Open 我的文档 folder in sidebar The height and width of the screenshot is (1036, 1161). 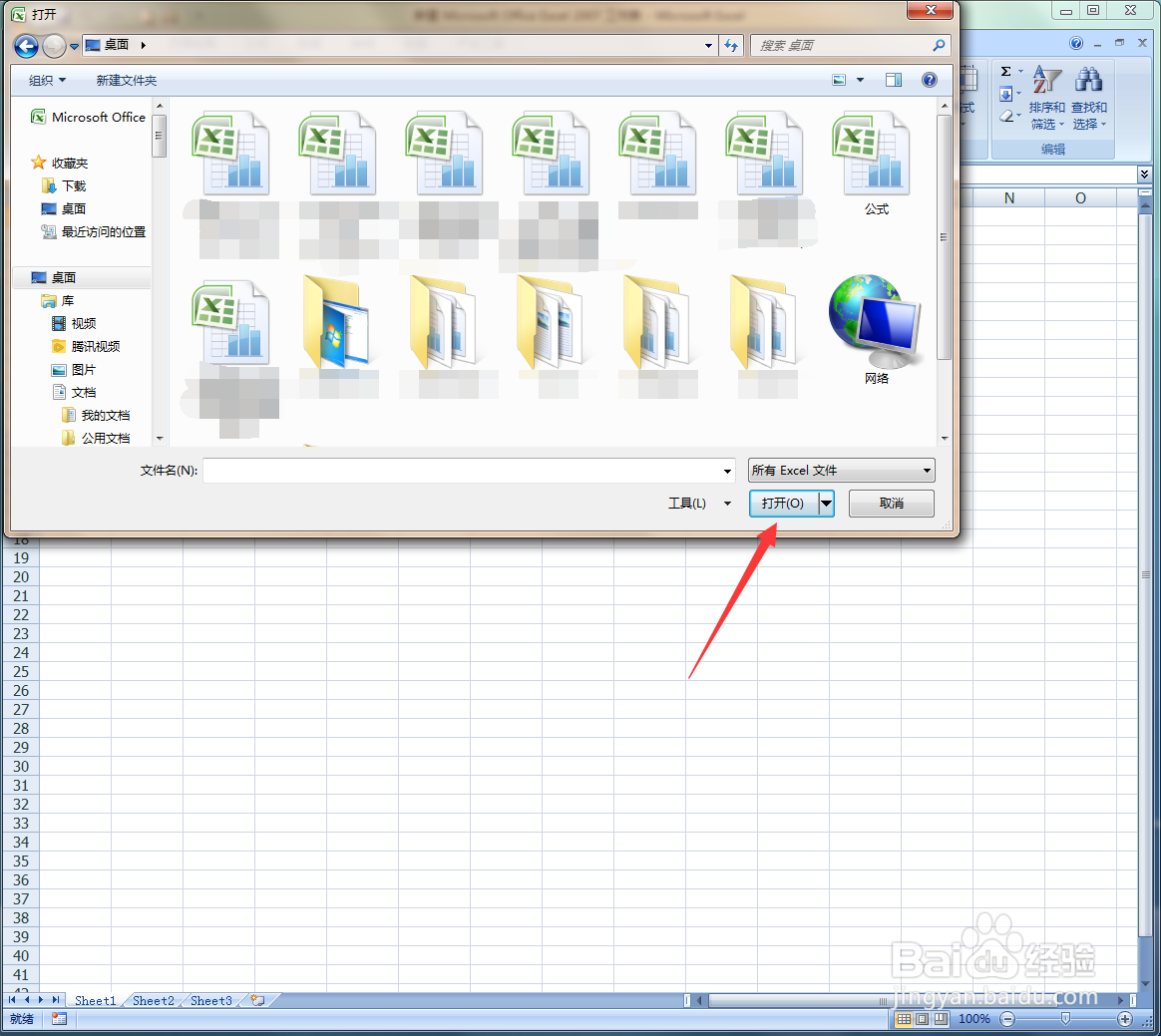[97, 415]
